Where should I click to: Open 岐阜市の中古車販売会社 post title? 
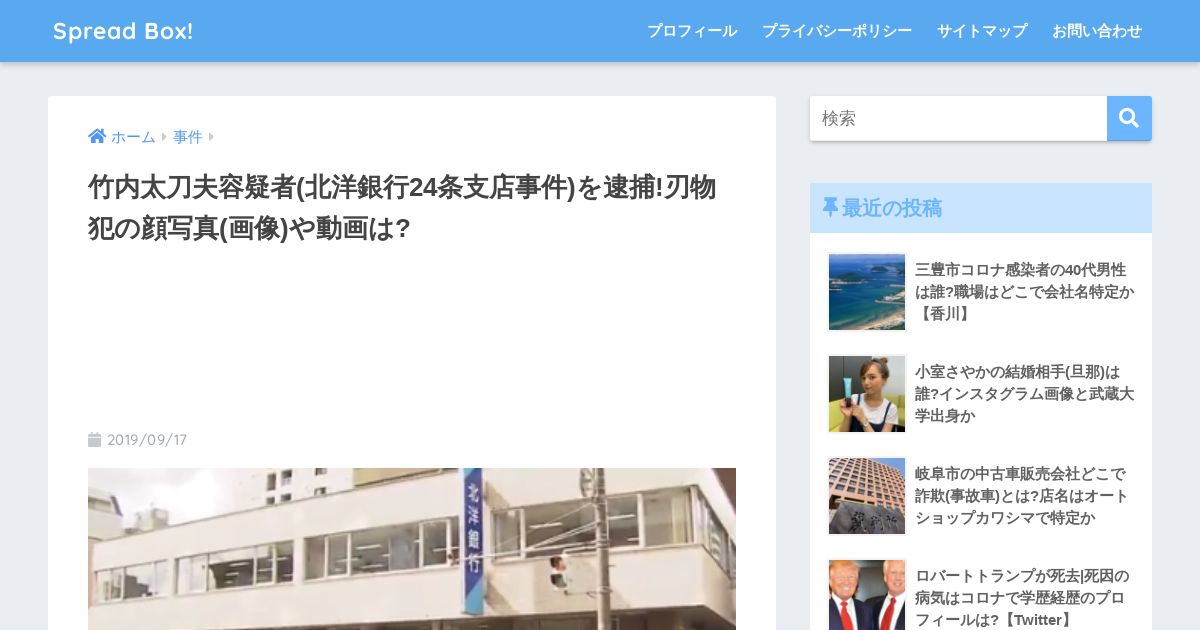(x=1021, y=495)
